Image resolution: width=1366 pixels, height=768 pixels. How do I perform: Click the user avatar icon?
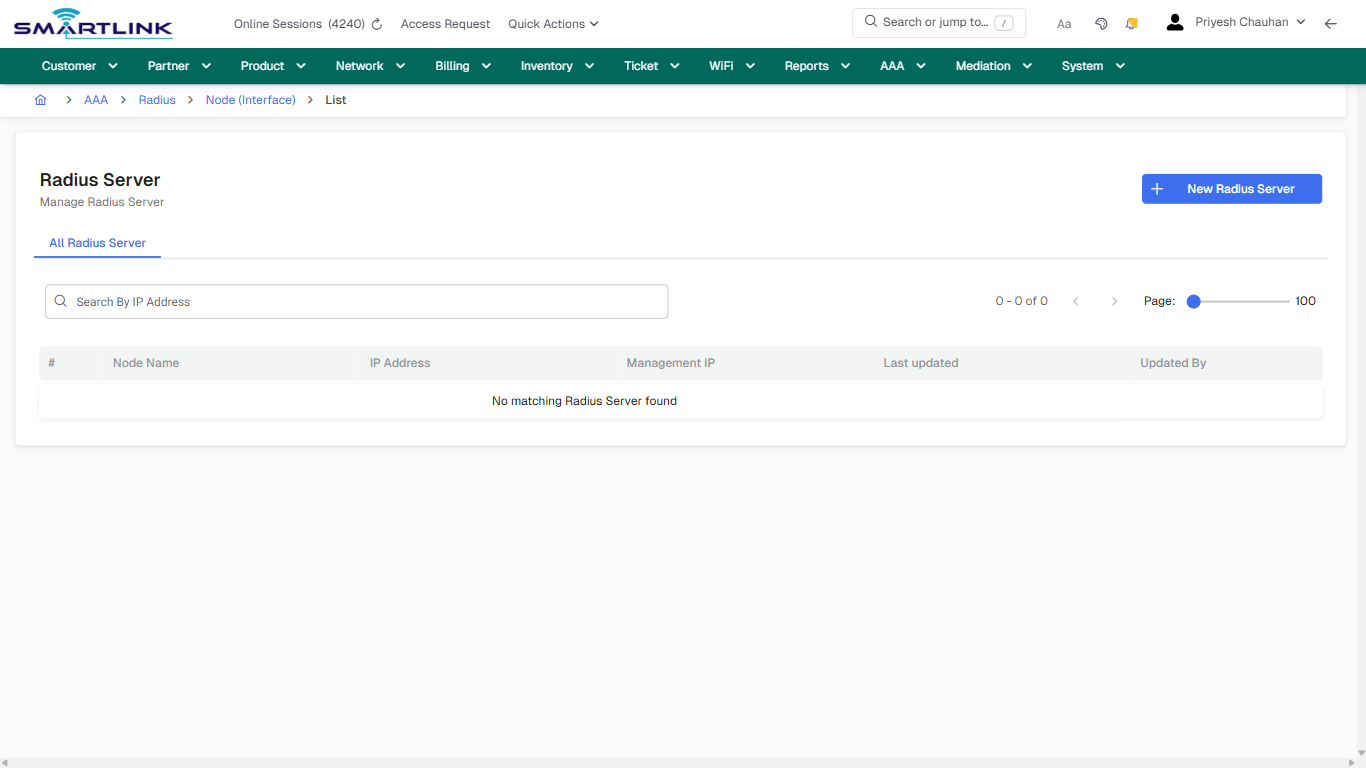pos(1174,21)
